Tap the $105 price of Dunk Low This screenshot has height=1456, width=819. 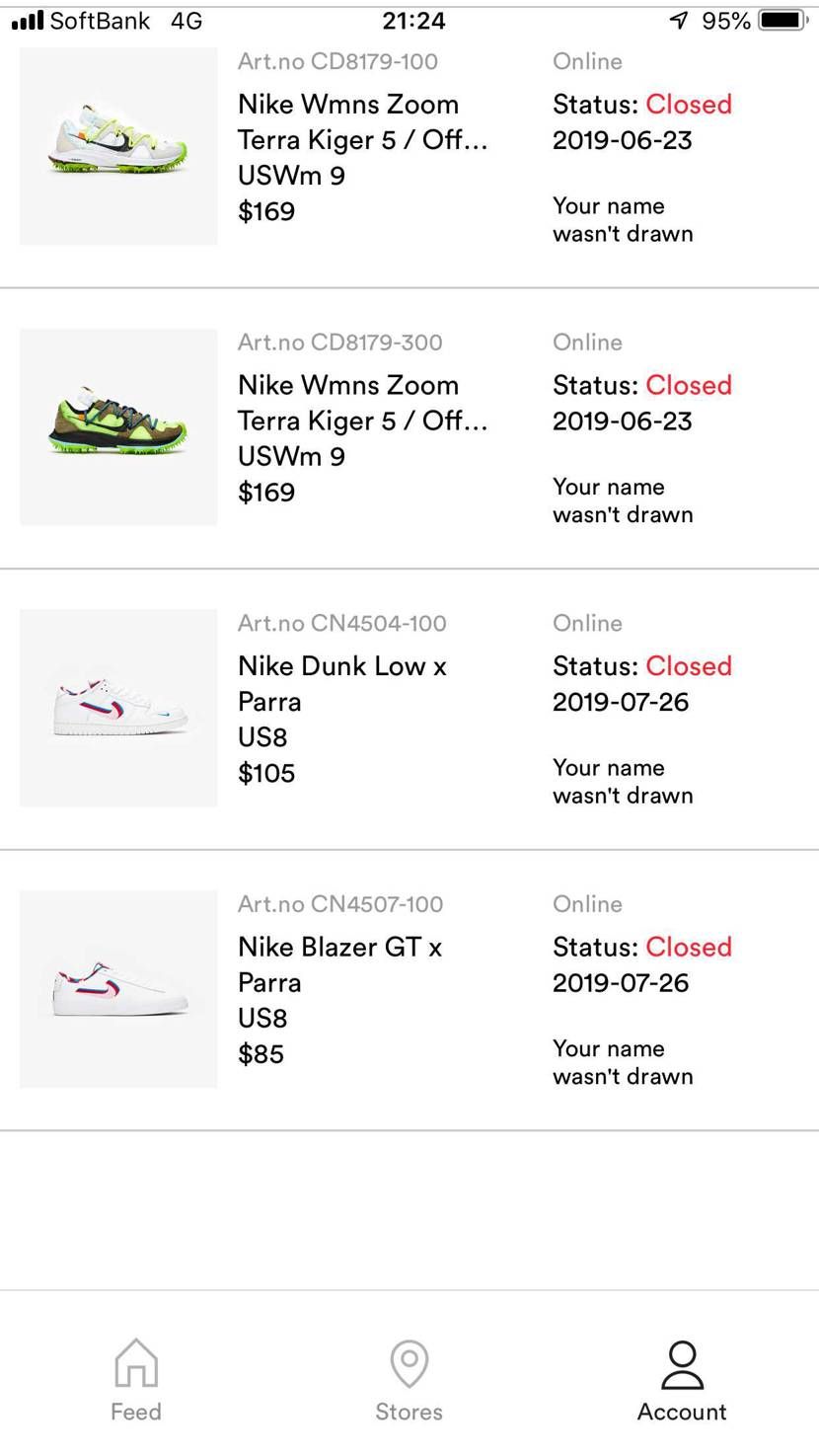tap(266, 773)
